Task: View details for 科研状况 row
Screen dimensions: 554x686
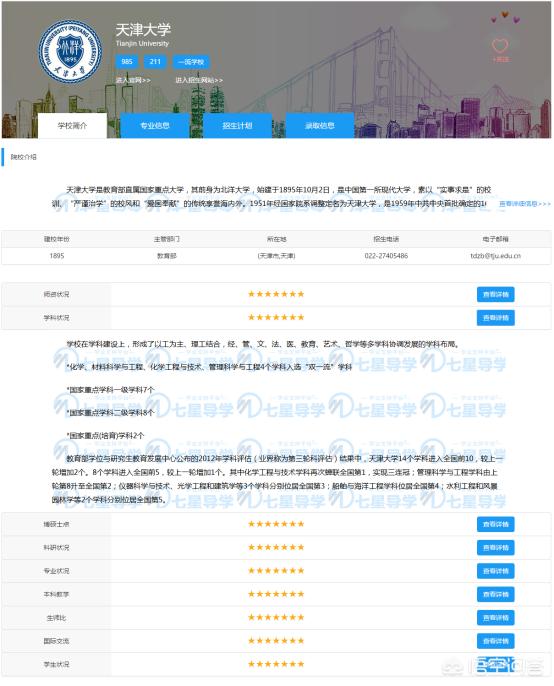Action: pyautogui.click(x=495, y=548)
